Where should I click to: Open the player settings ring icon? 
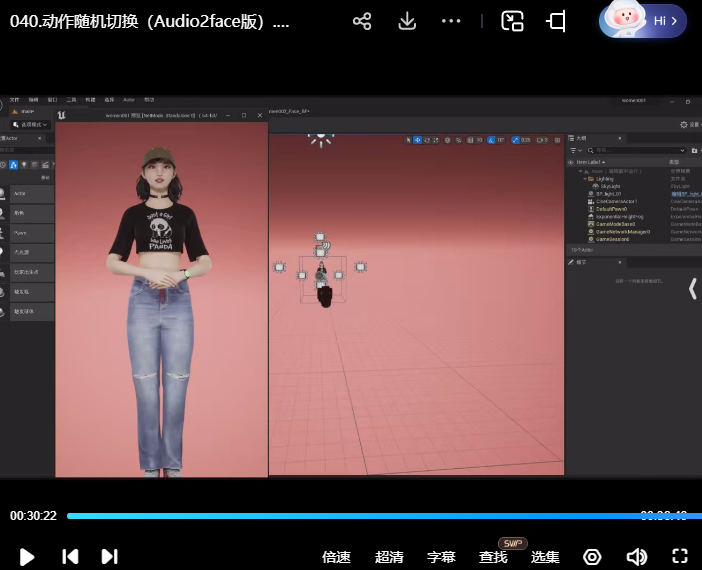[x=592, y=557]
